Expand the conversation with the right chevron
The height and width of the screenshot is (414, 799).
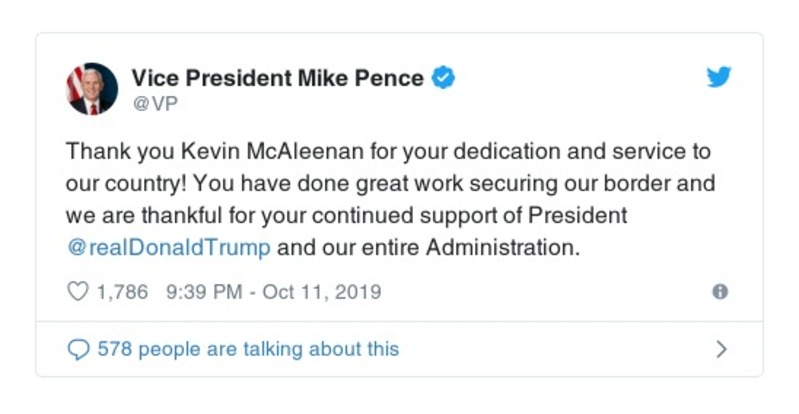[721, 349]
